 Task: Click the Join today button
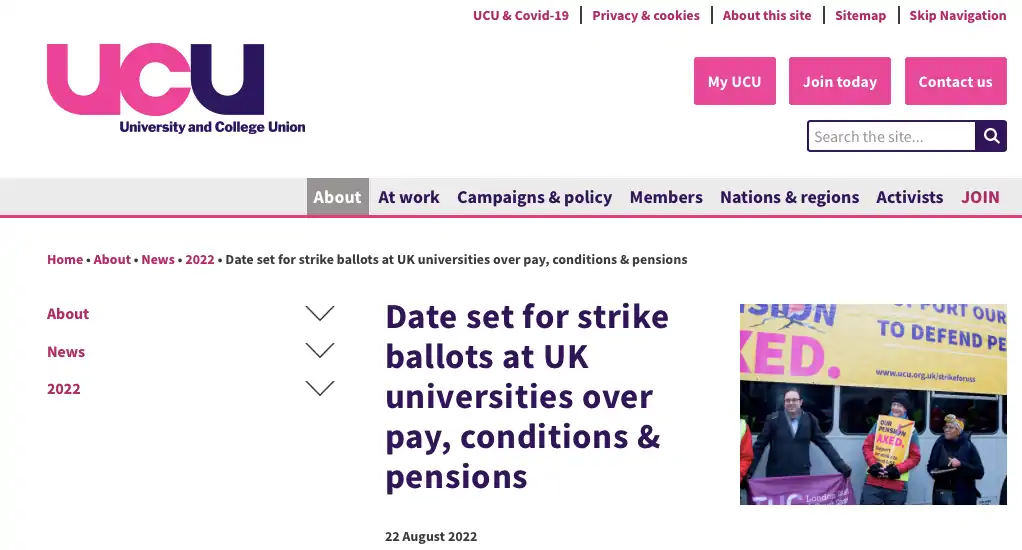click(x=840, y=81)
